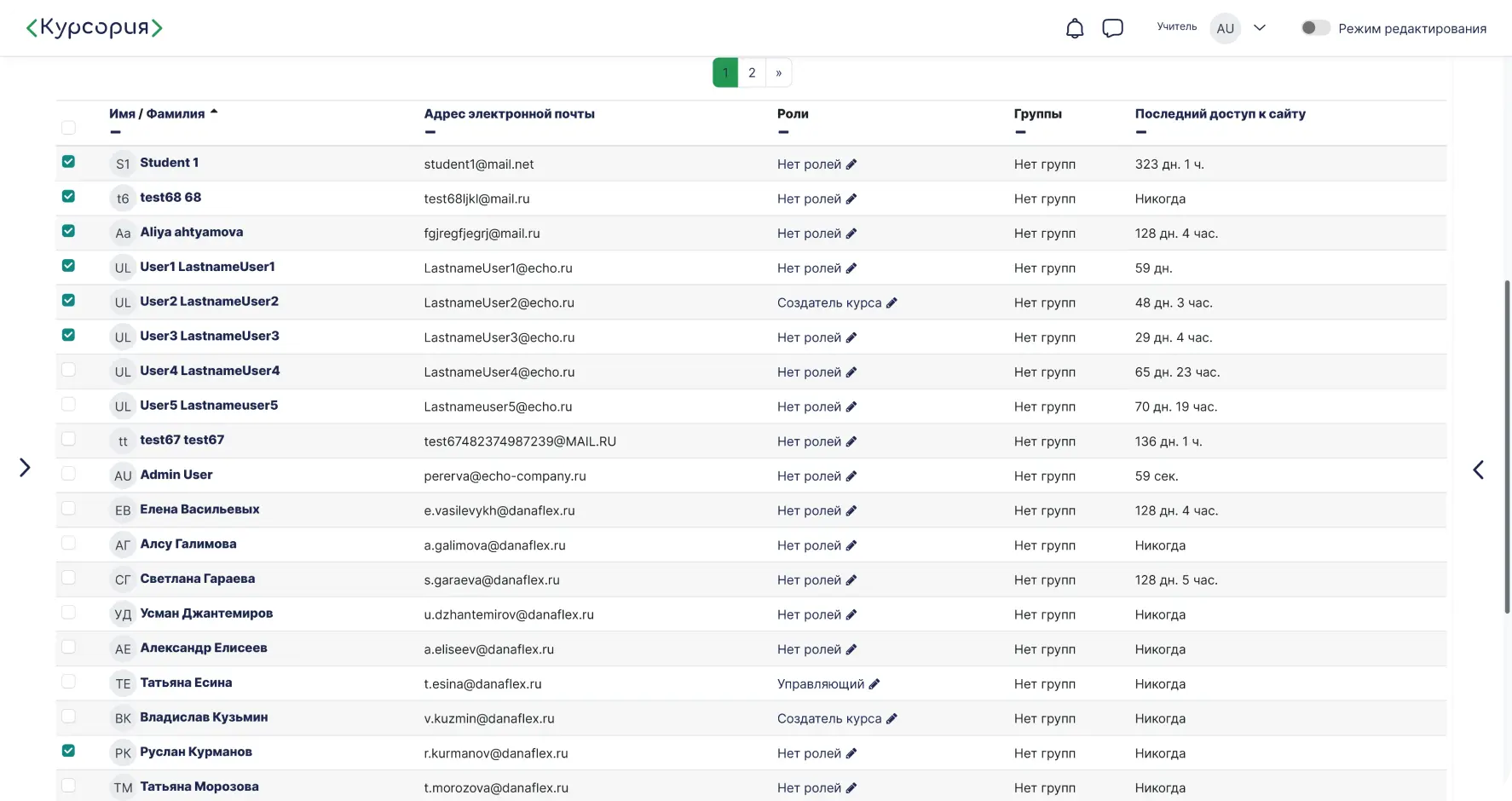Edit Создатель курса role for Владислав Кузьмин
Image resolution: width=1512 pixels, height=801 pixels.
(x=892, y=719)
